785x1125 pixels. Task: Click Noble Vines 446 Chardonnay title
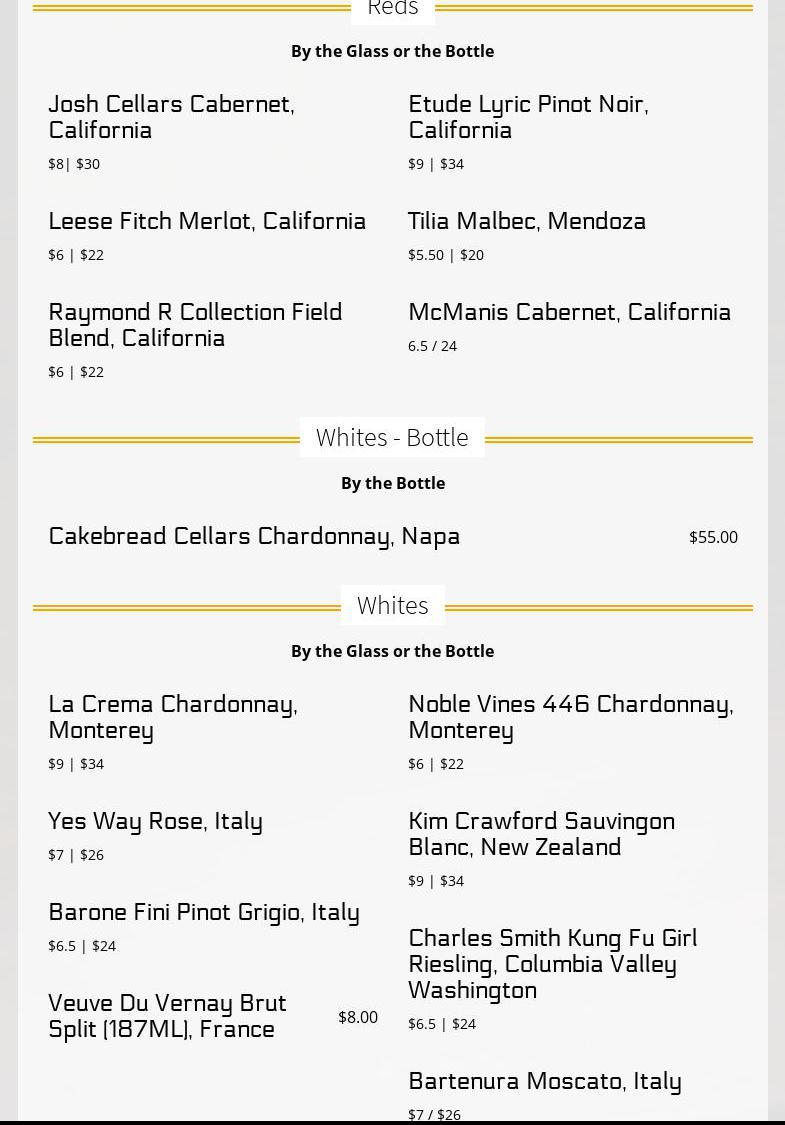pos(570,717)
